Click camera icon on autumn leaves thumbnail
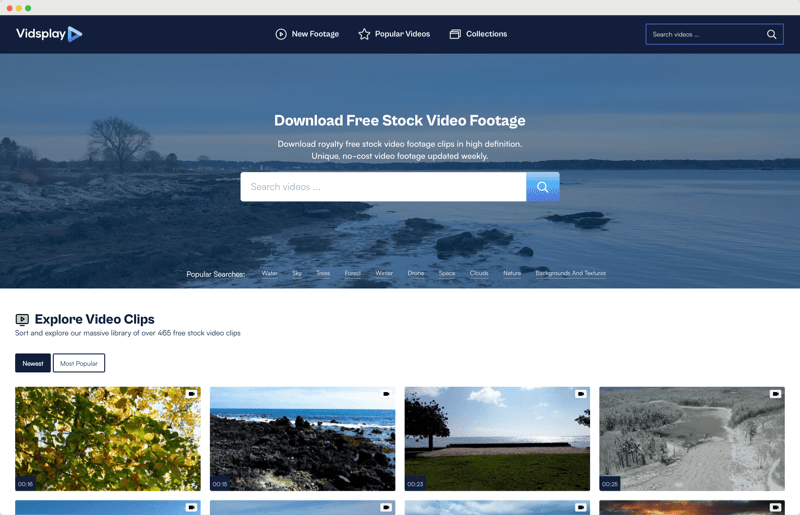The image size is (800, 515). pyautogui.click(x=191, y=394)
